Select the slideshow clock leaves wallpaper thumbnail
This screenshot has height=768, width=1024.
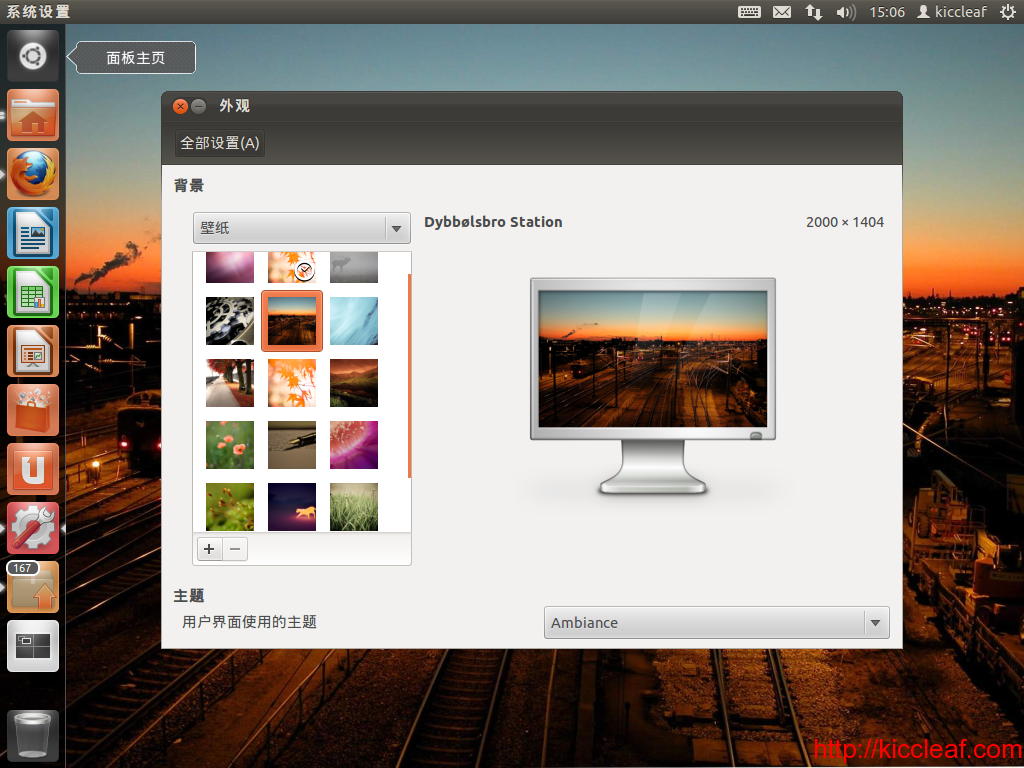tap(292, 268)
